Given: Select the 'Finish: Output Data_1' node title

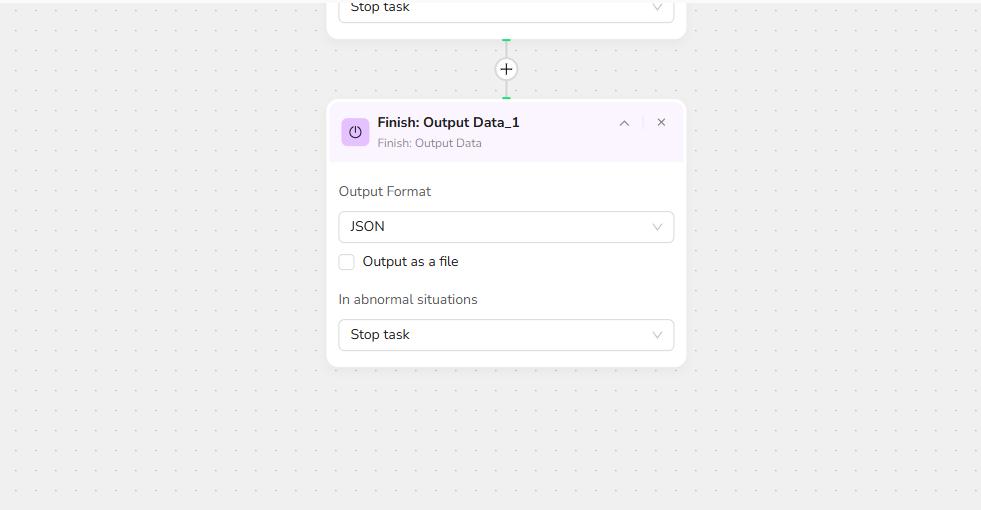Looking at the screenshot, I should 448,123.
